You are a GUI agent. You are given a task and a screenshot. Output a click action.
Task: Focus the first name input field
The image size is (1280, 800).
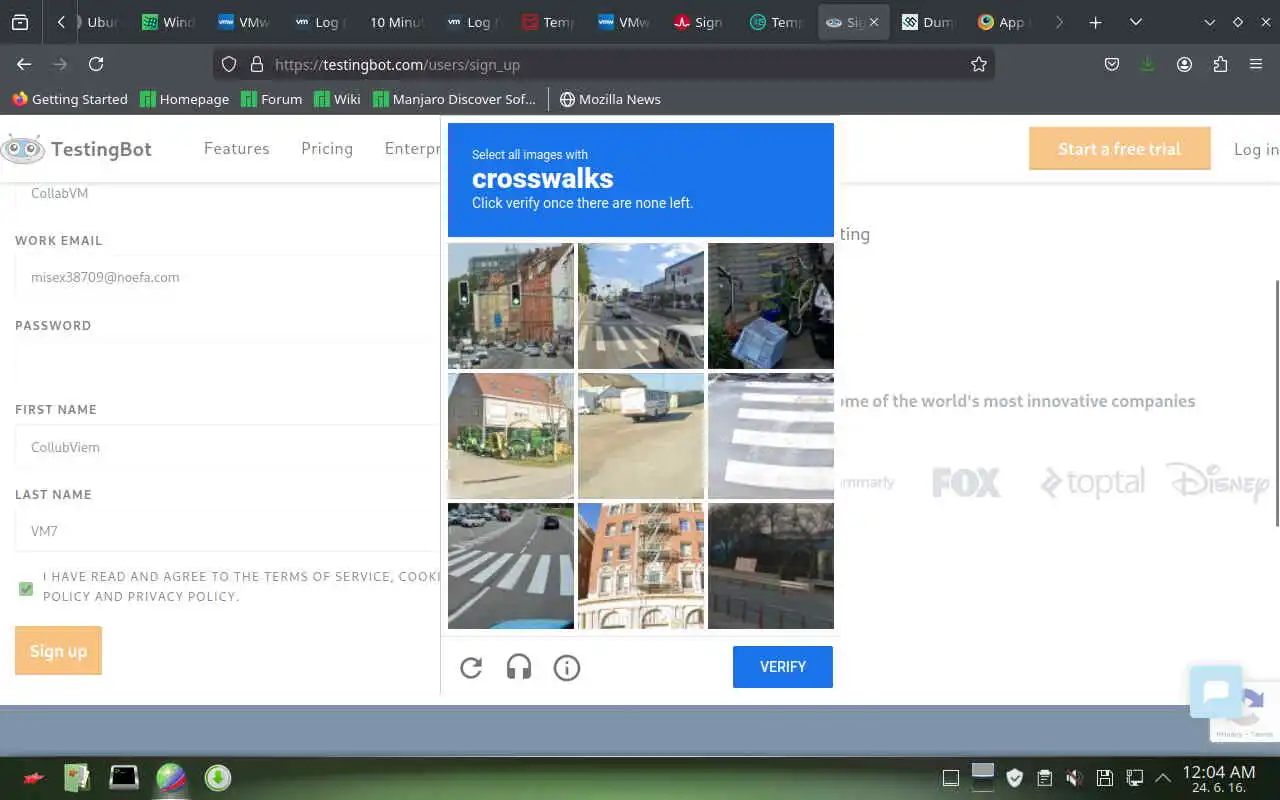[x=227, y=447]
